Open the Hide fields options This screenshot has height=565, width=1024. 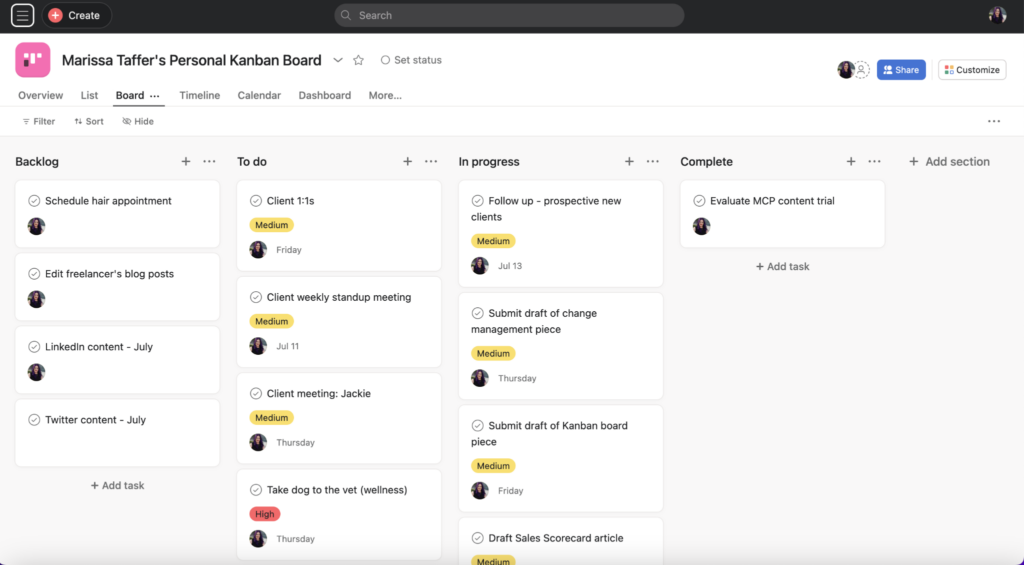point(138,121)
